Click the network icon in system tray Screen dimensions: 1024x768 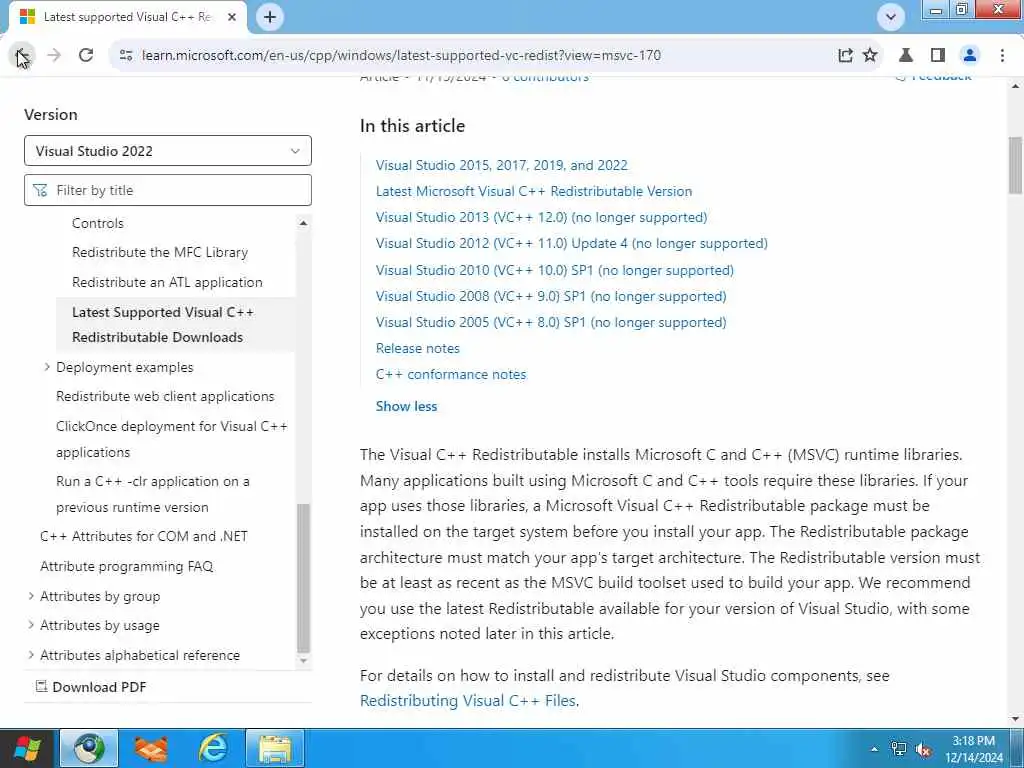(x=899, y=749)
